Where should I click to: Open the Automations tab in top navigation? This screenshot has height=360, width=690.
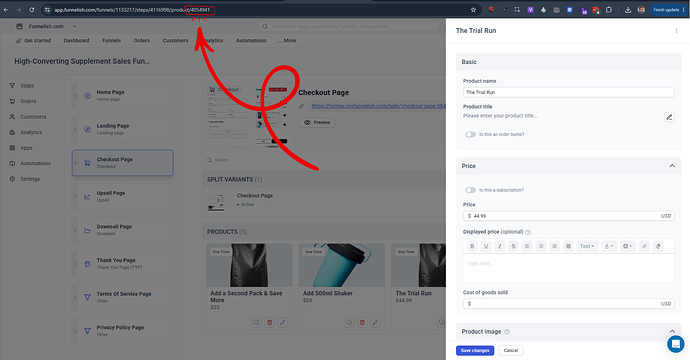click(251, 40)
